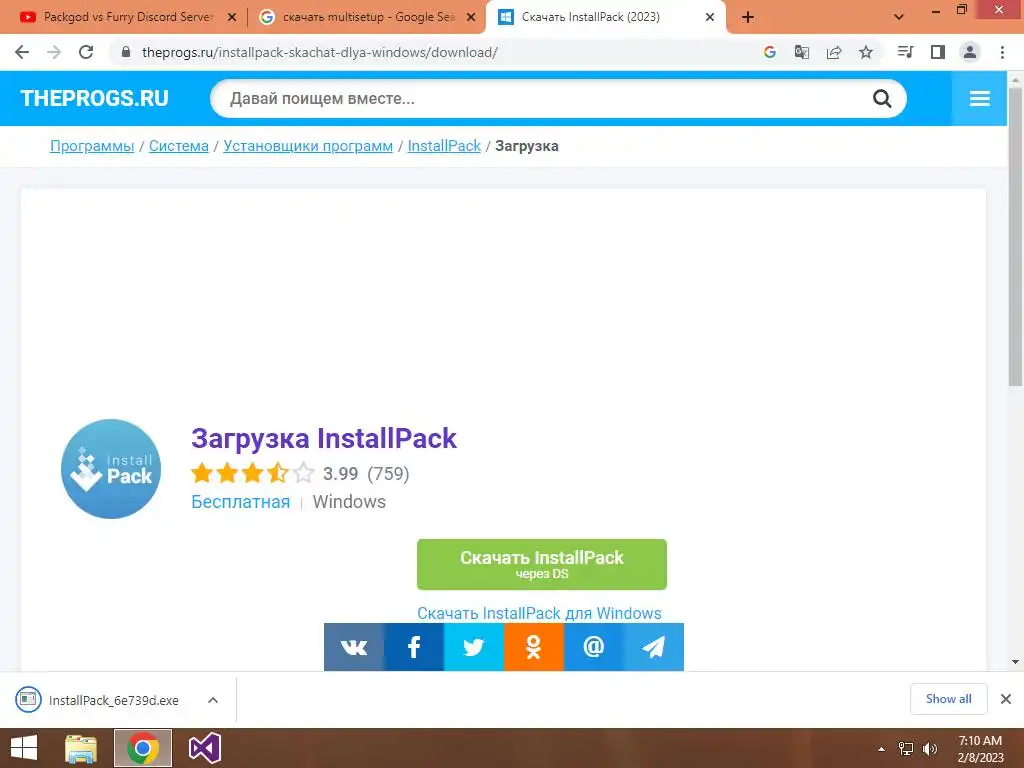Open Chrome three-dot menu
Screen dimensions: 1024x768
point(1002,52)
